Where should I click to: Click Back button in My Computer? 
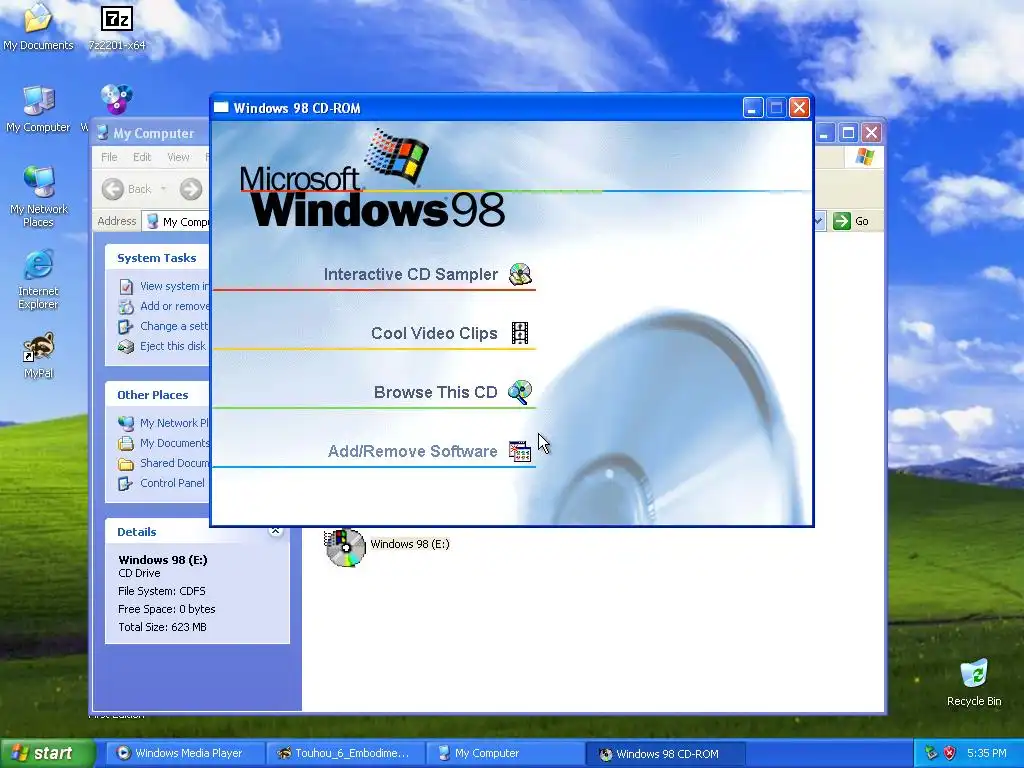pyautogui.click(x=127, y=189)
